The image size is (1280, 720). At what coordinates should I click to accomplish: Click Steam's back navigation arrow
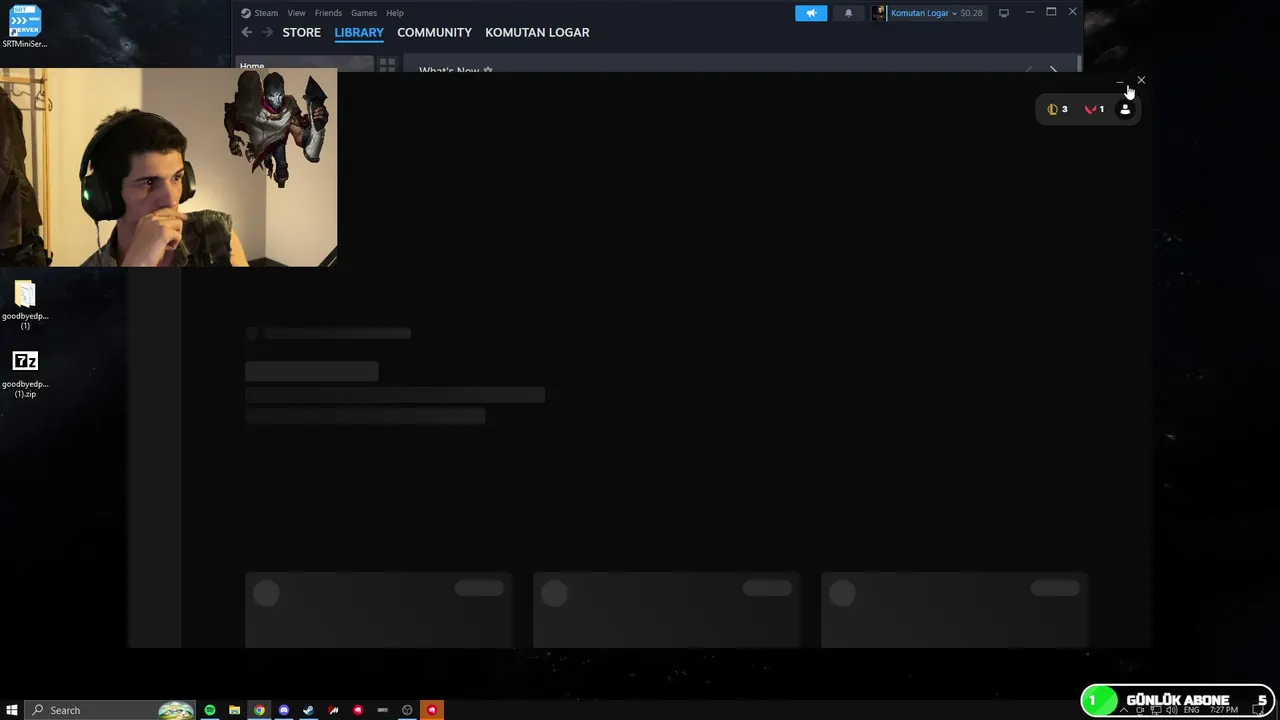click(247, 32)
